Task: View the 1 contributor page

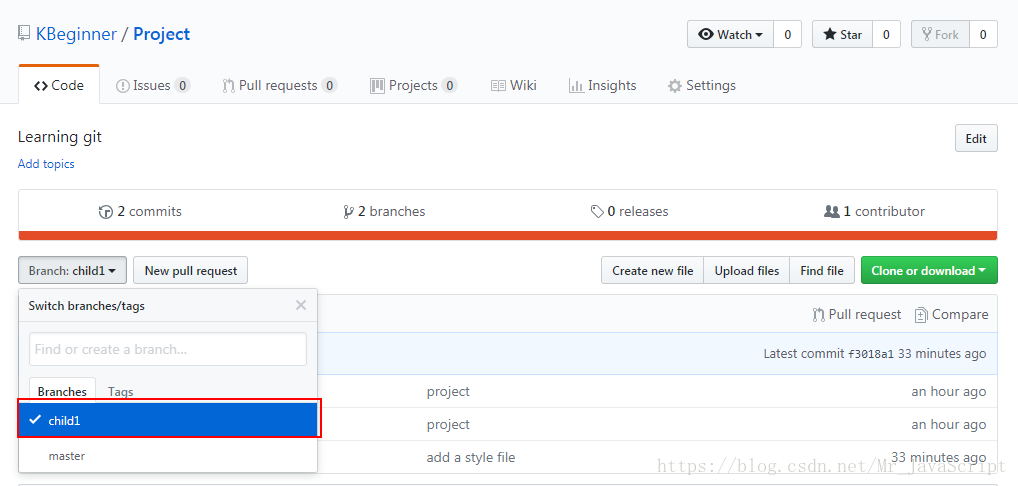Action: tap(875, 211)
